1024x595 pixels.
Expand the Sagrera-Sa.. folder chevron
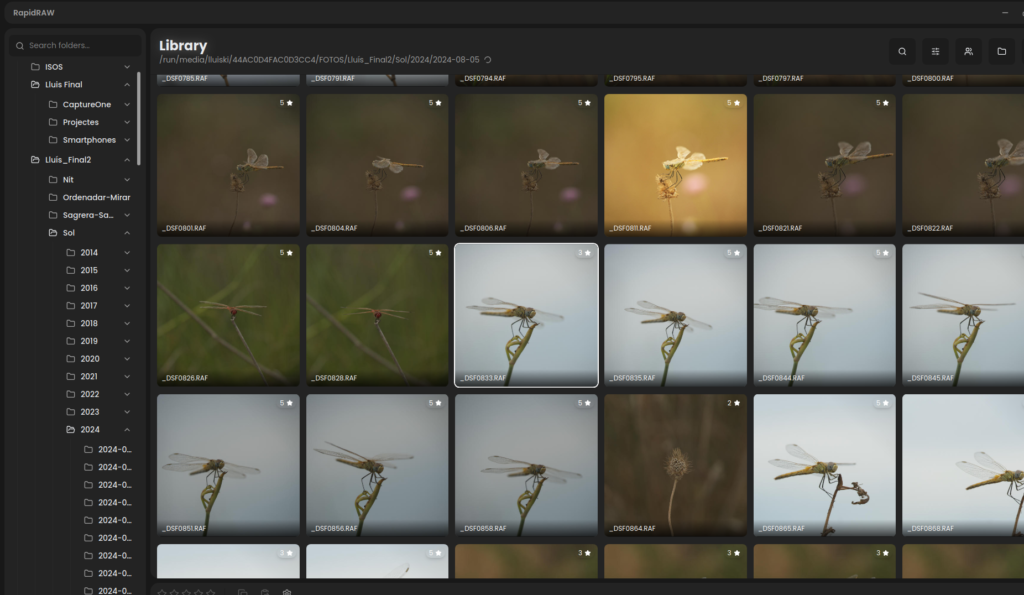(x=127, y=215)
